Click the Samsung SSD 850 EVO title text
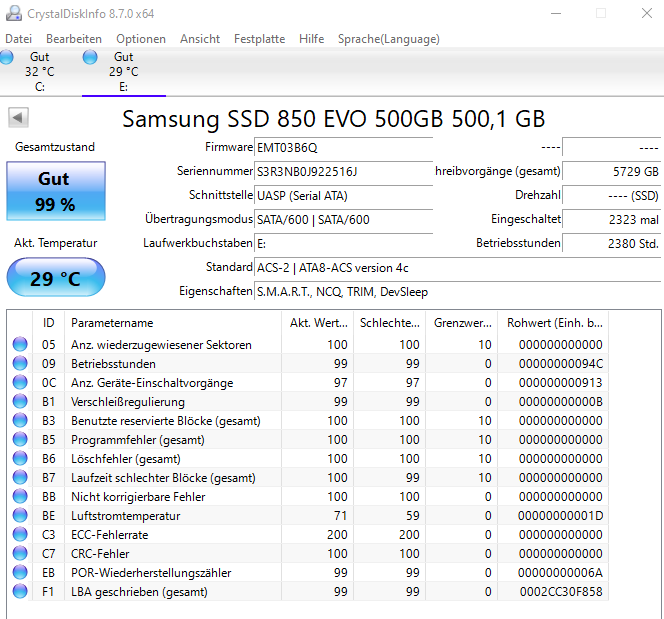Viewport: 664px width, 619px height. (334, 119)
